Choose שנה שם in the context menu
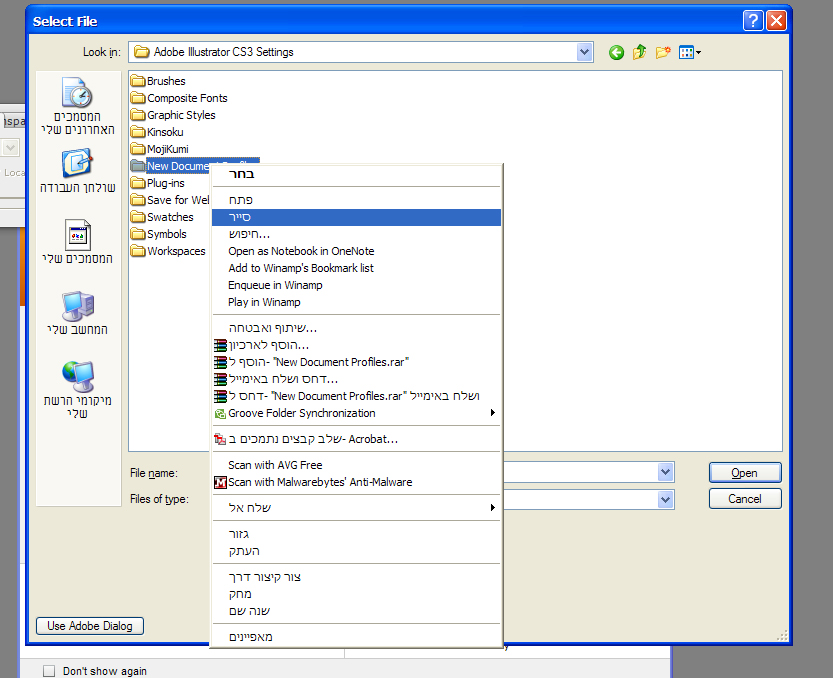833x678 pixels. pos(356,611)
